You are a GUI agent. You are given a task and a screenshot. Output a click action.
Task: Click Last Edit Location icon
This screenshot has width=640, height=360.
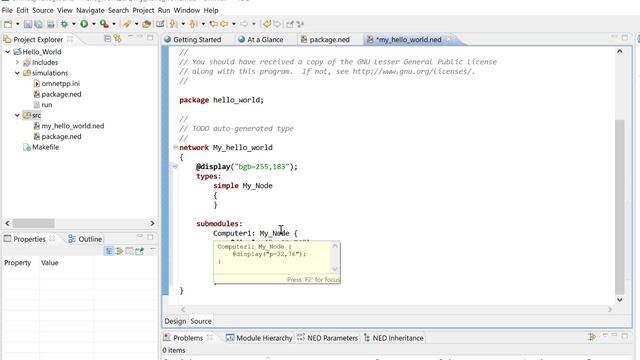click(x=213, y=24)
